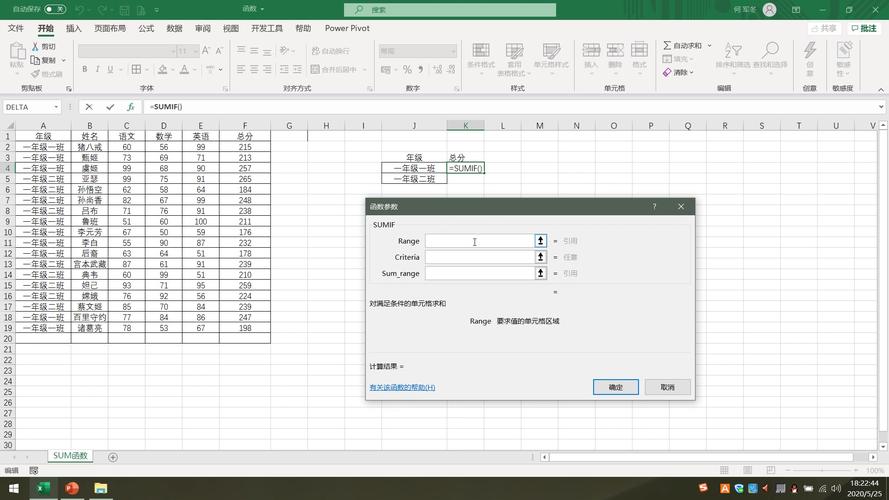Viewport: 889px width, 500px height.
Task: Open the Name Box dropdown showing DELTA
Action: click(x=56, y=107)
